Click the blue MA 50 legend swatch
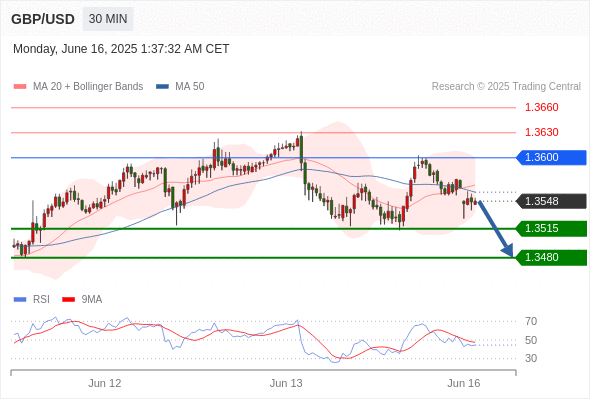590x400 pixels. pyautogui.click(x=163, y=87)
